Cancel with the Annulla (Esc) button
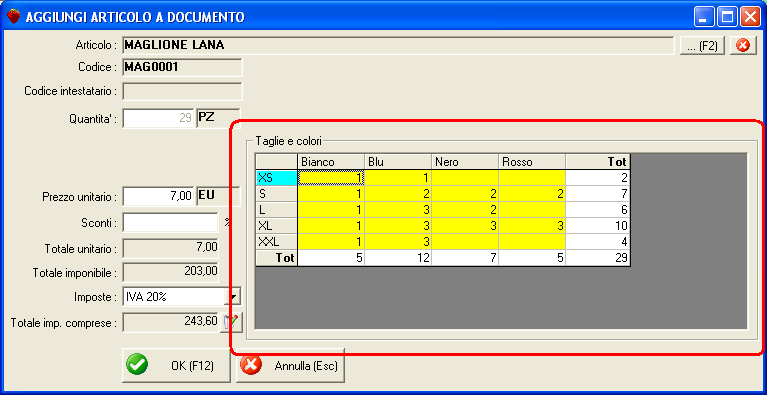The width and height of the screenshot is (767, 395). (291, 366)
